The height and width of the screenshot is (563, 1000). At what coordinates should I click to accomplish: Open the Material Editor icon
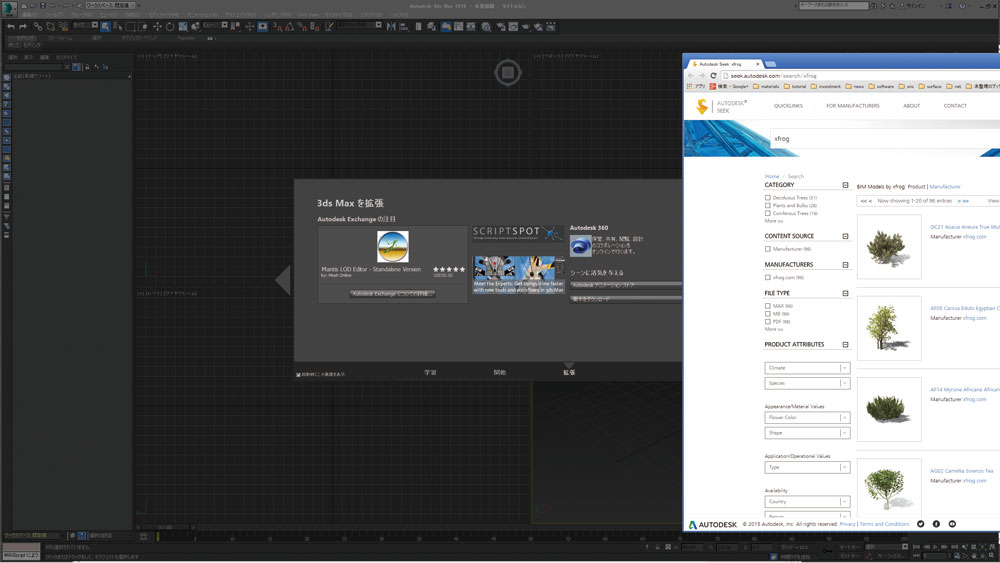click(486, 26)
